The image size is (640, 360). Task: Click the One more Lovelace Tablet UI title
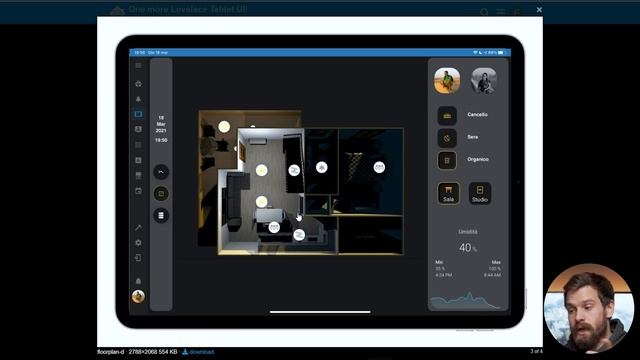[x=188, y=9]
